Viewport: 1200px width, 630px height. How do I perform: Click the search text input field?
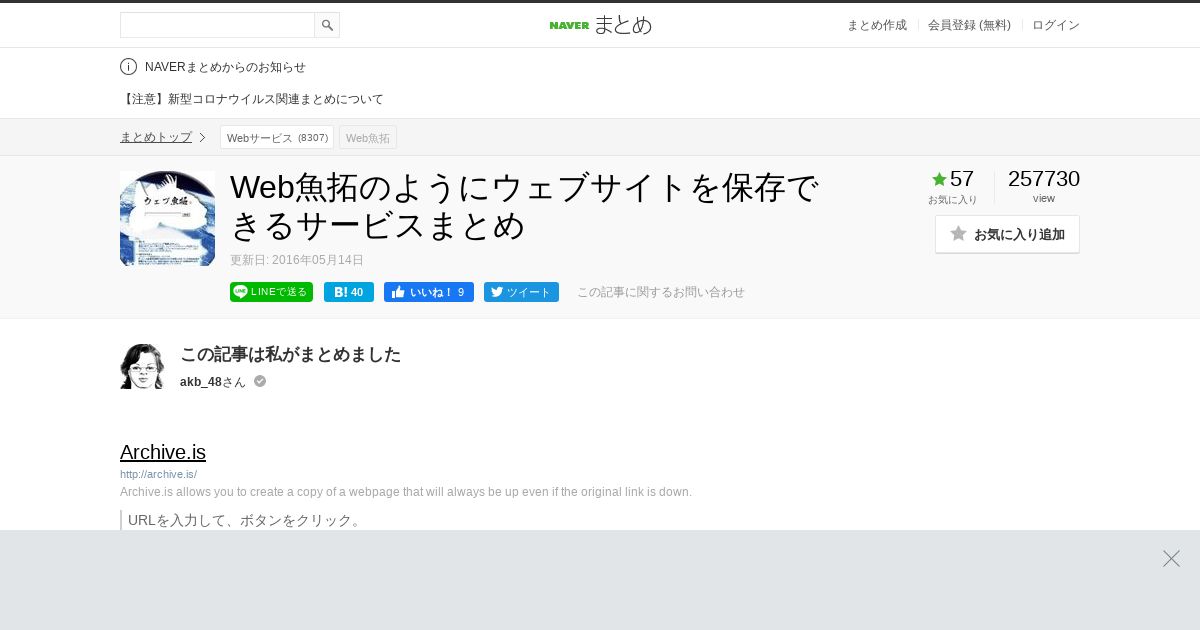pyautogui.click(x=217, y=25)
